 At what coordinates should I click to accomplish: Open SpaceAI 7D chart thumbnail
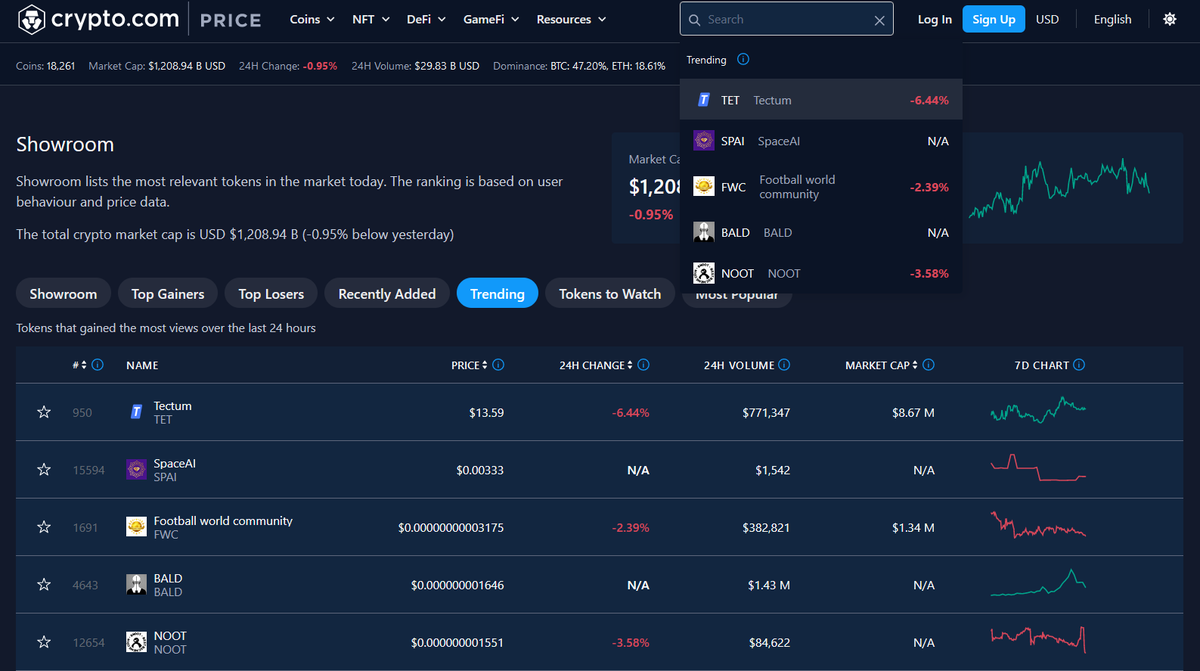click(1037, 468)
